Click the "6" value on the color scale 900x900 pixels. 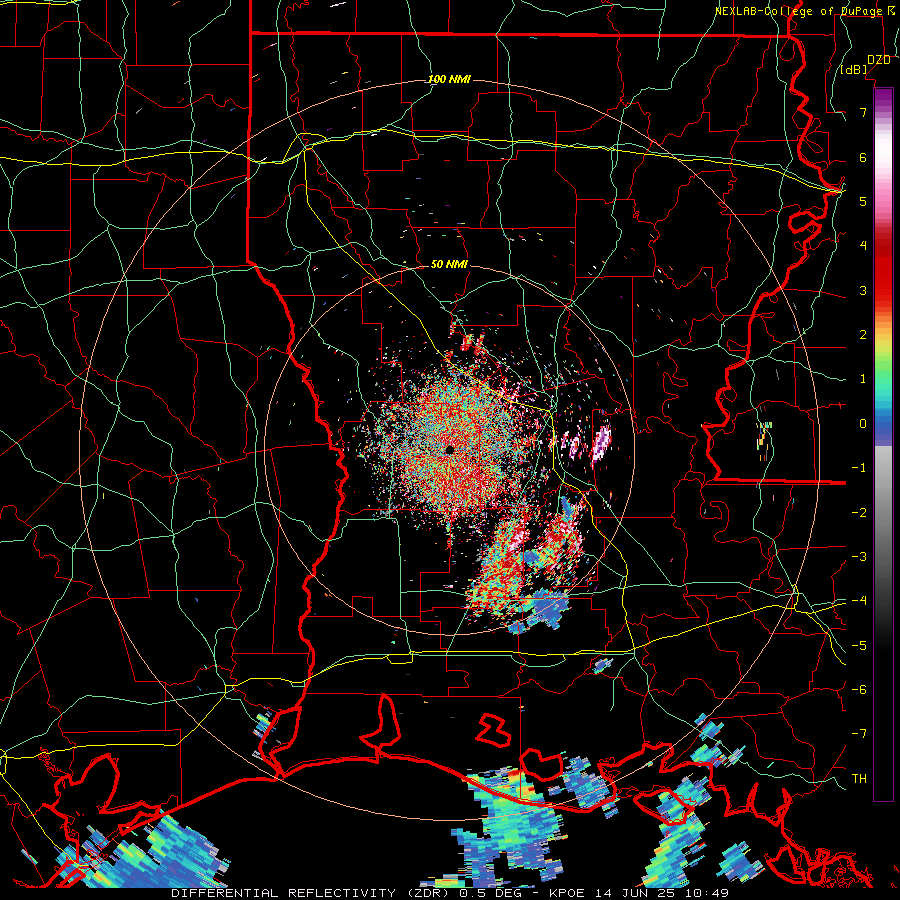(x=863, y=157)
